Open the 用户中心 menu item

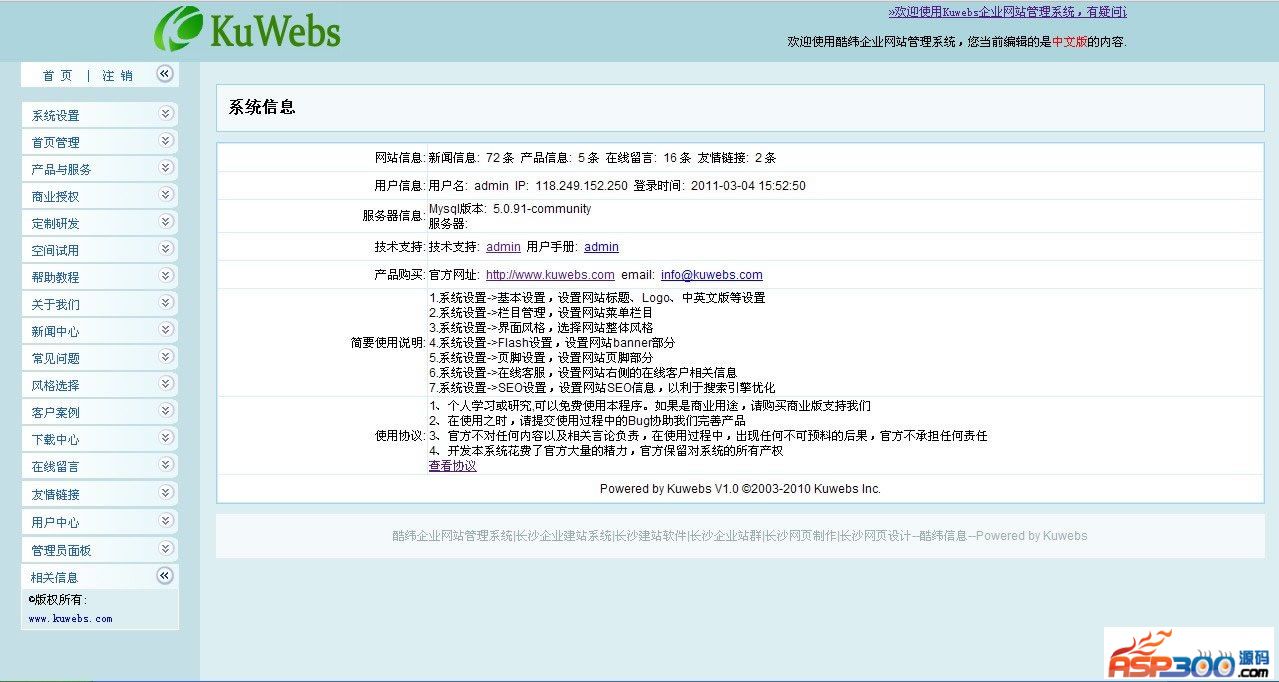tap(55, 523)
